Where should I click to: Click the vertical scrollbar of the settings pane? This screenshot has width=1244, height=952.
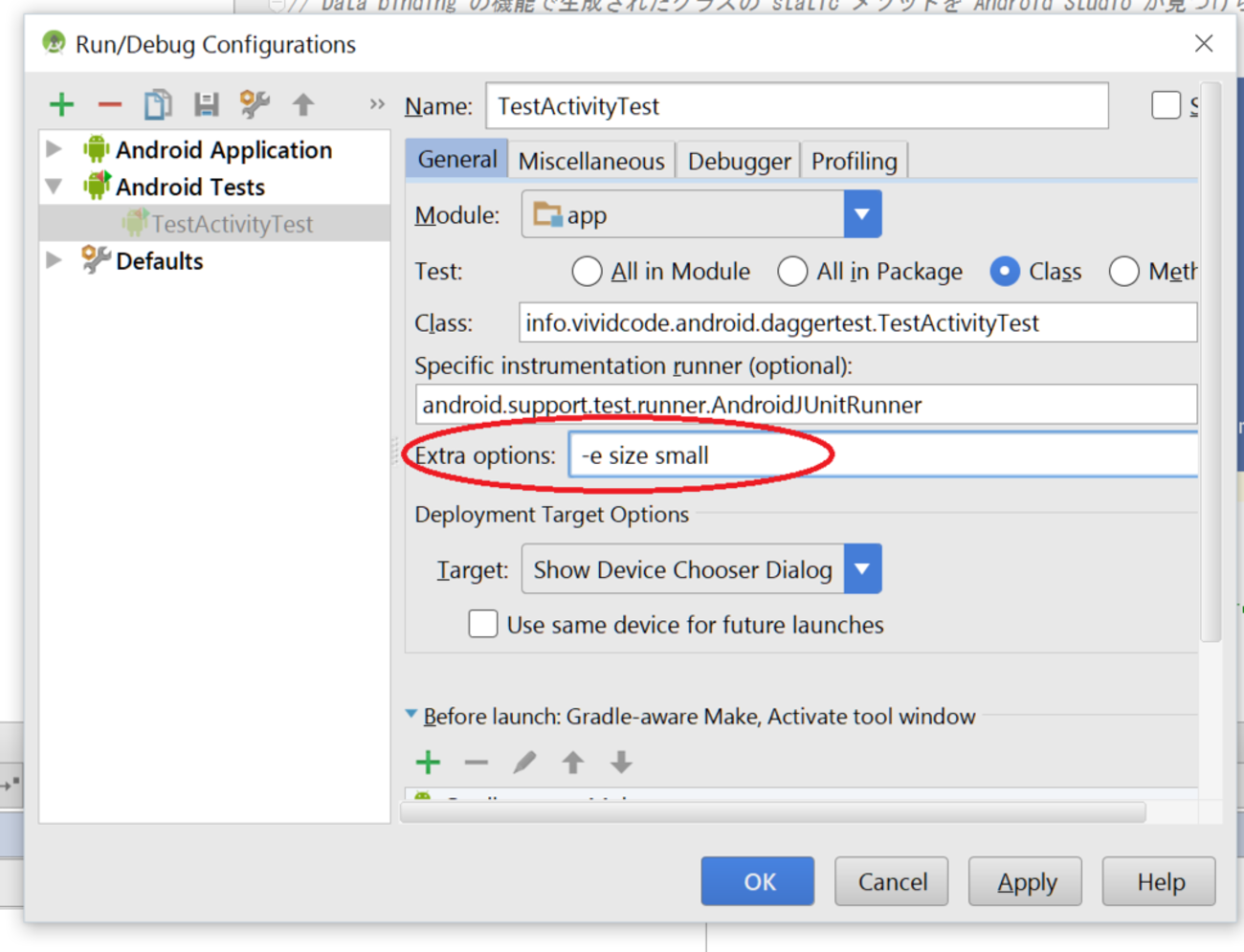[x=1211, y=364]
